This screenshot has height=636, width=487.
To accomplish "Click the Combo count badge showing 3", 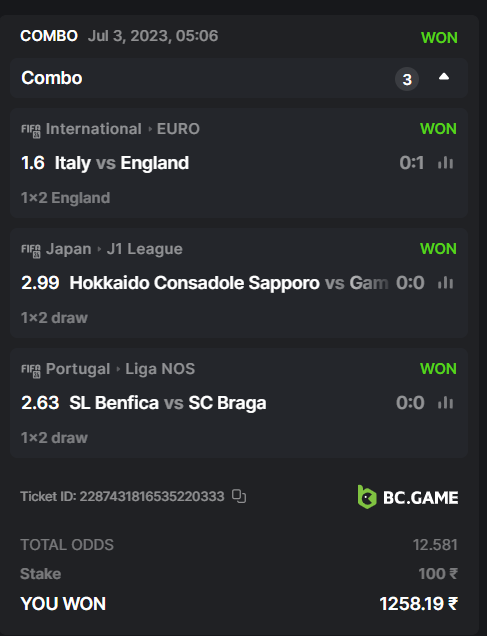I will coord(407,79).
